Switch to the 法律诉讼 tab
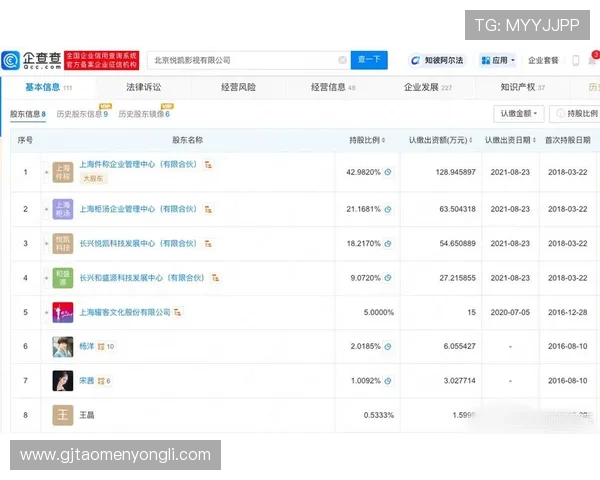 143,87
